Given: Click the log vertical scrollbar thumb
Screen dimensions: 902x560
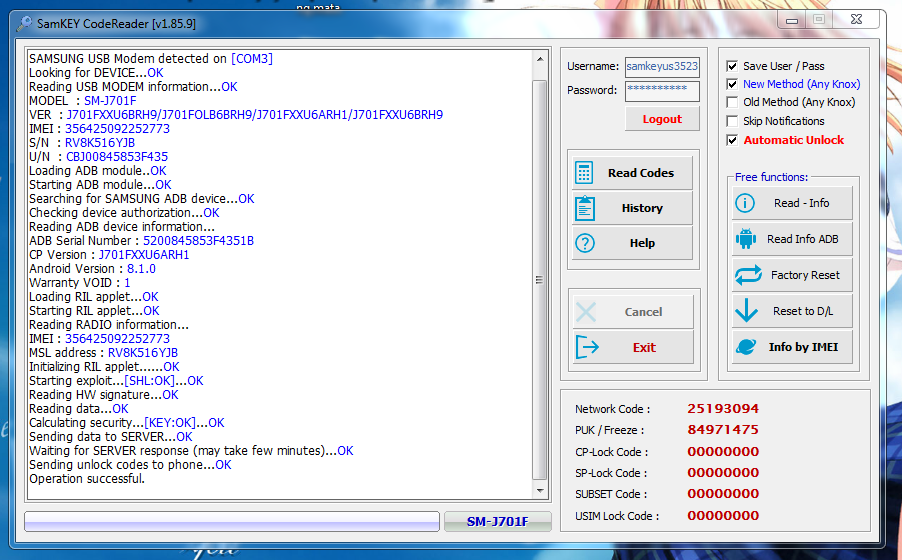Looking at the screenshot, I should tap(540, 280).
